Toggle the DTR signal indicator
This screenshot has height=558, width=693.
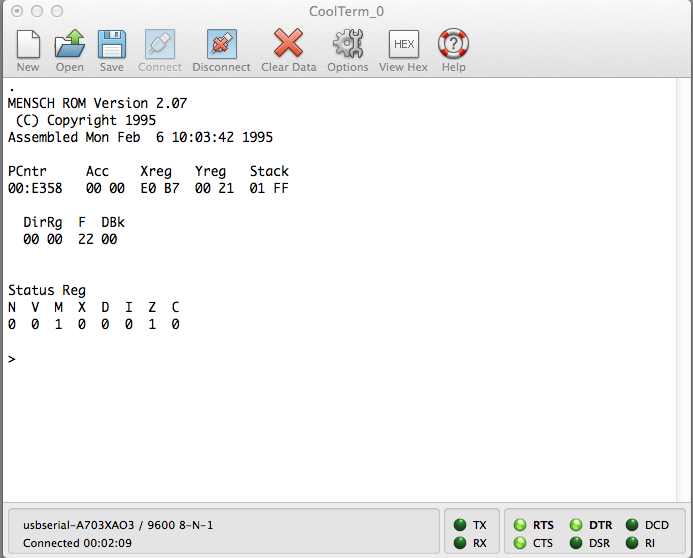click(x=577, y=524)
